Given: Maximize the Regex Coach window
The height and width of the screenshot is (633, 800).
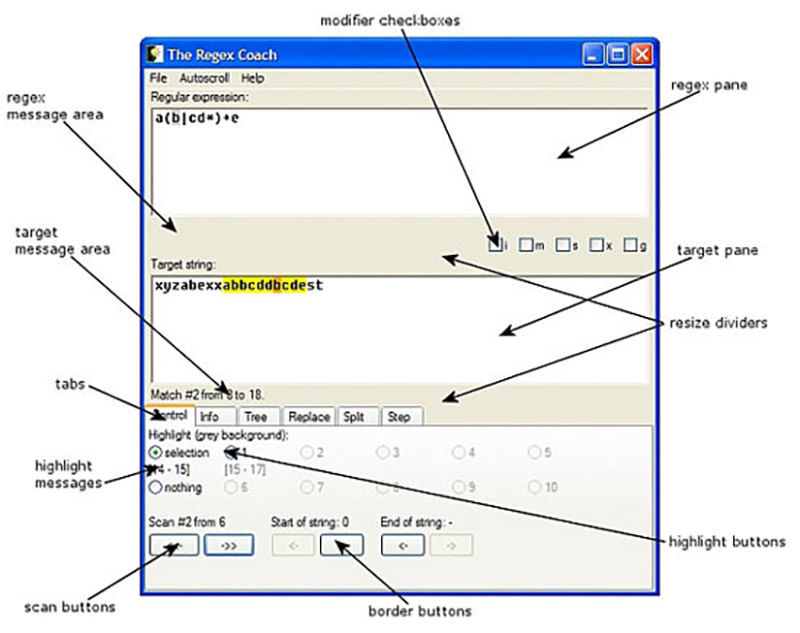Looking at the screenshot, I should pos(617,54).
